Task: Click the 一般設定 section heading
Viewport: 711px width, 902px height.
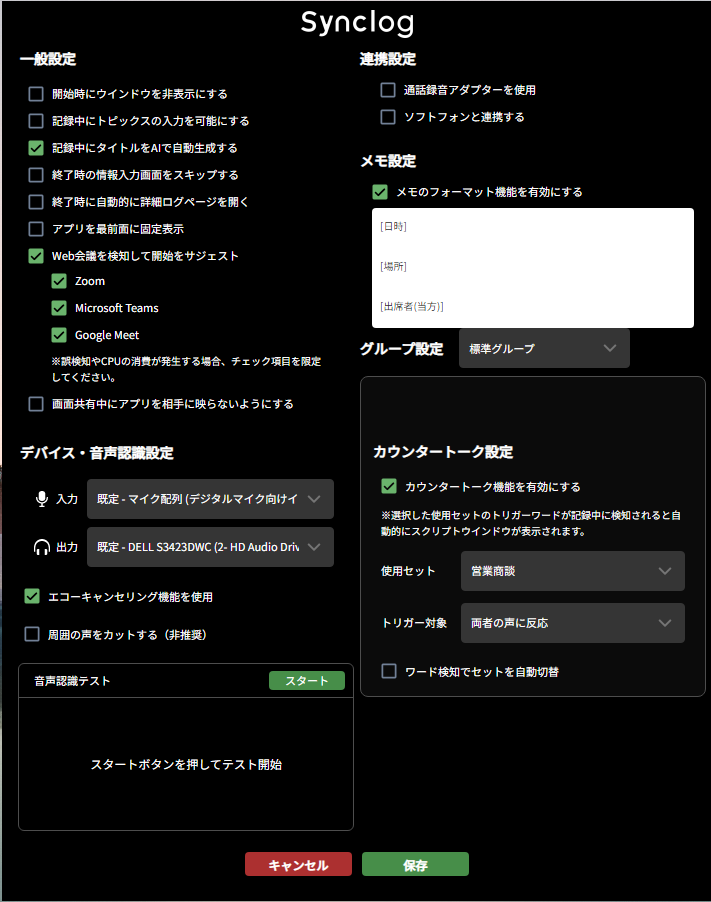Action: tap(48, 59)
